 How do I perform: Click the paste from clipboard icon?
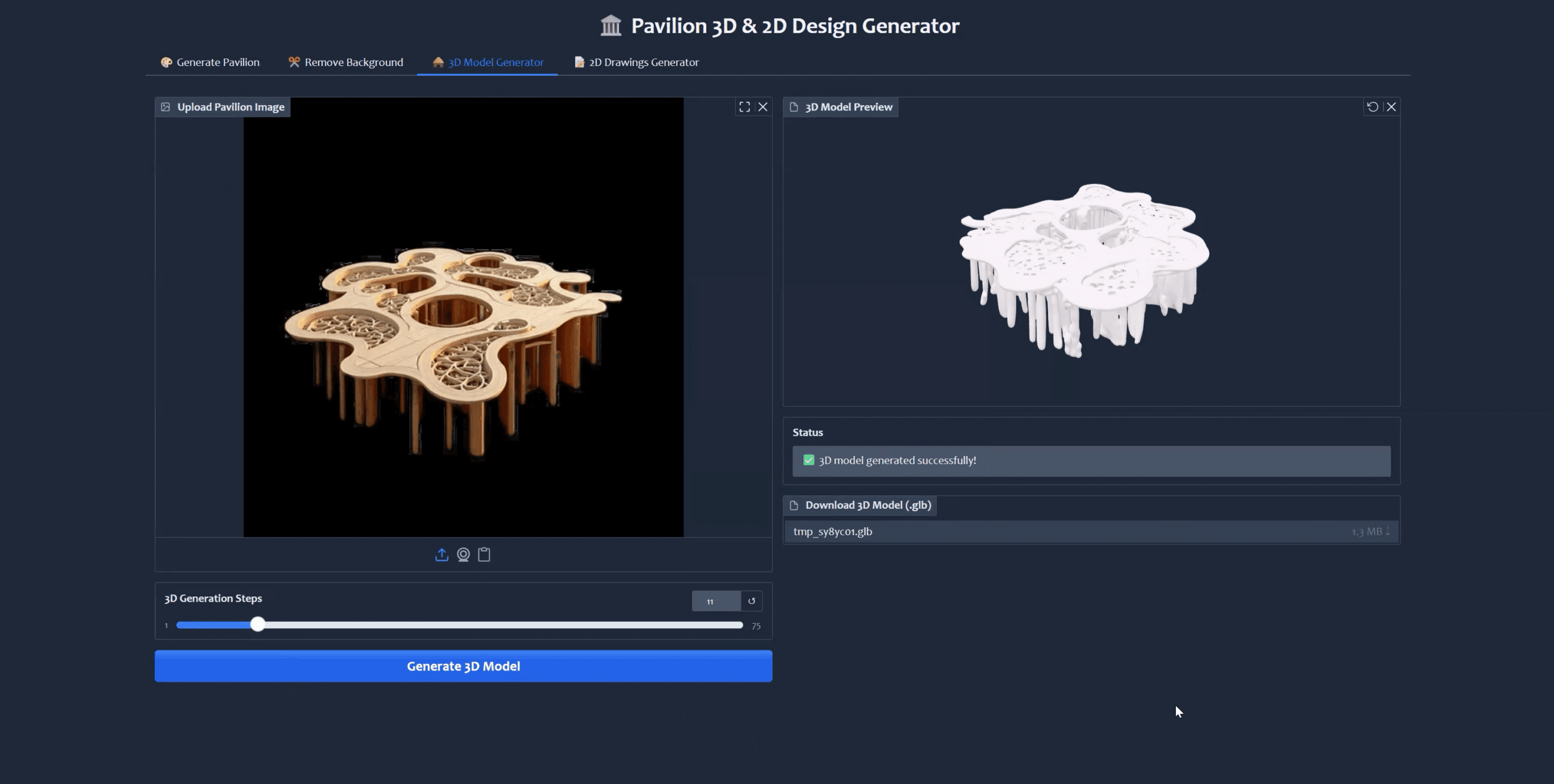pos(484,555)
